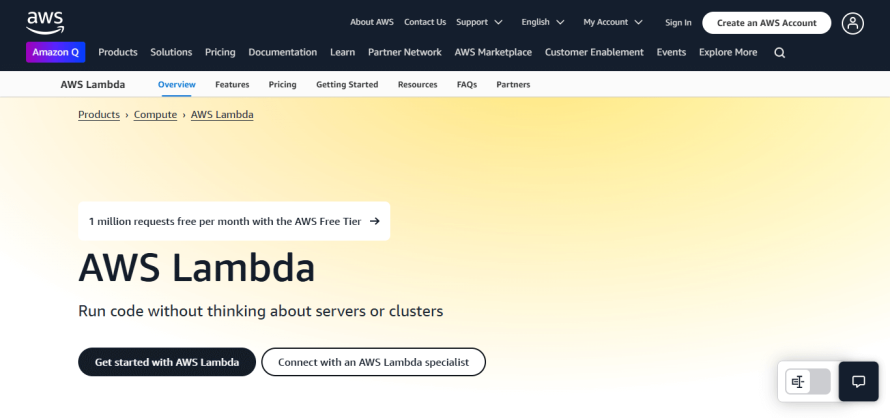Open the Customer Enablement menu

594,52
